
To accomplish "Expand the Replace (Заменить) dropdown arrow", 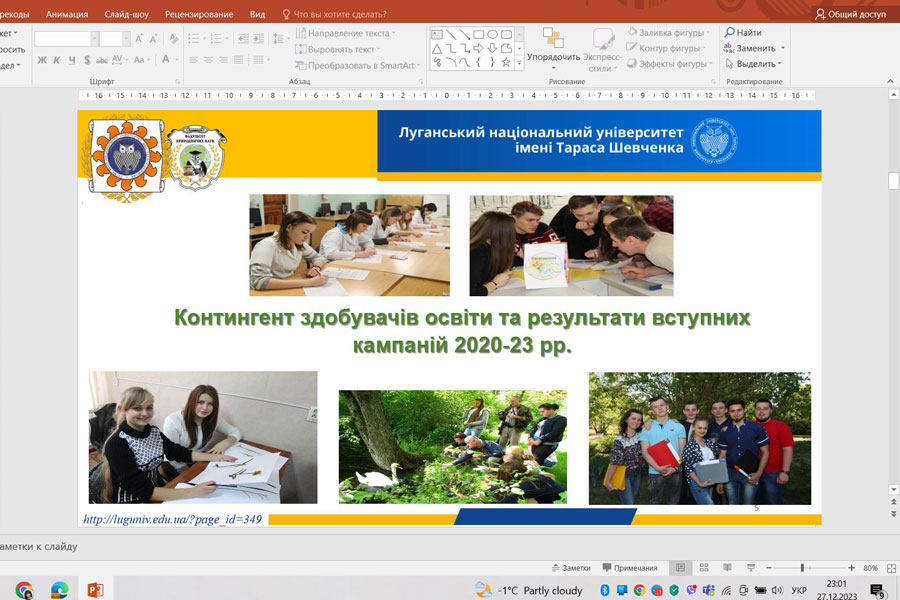I will (x=782, y=48).
